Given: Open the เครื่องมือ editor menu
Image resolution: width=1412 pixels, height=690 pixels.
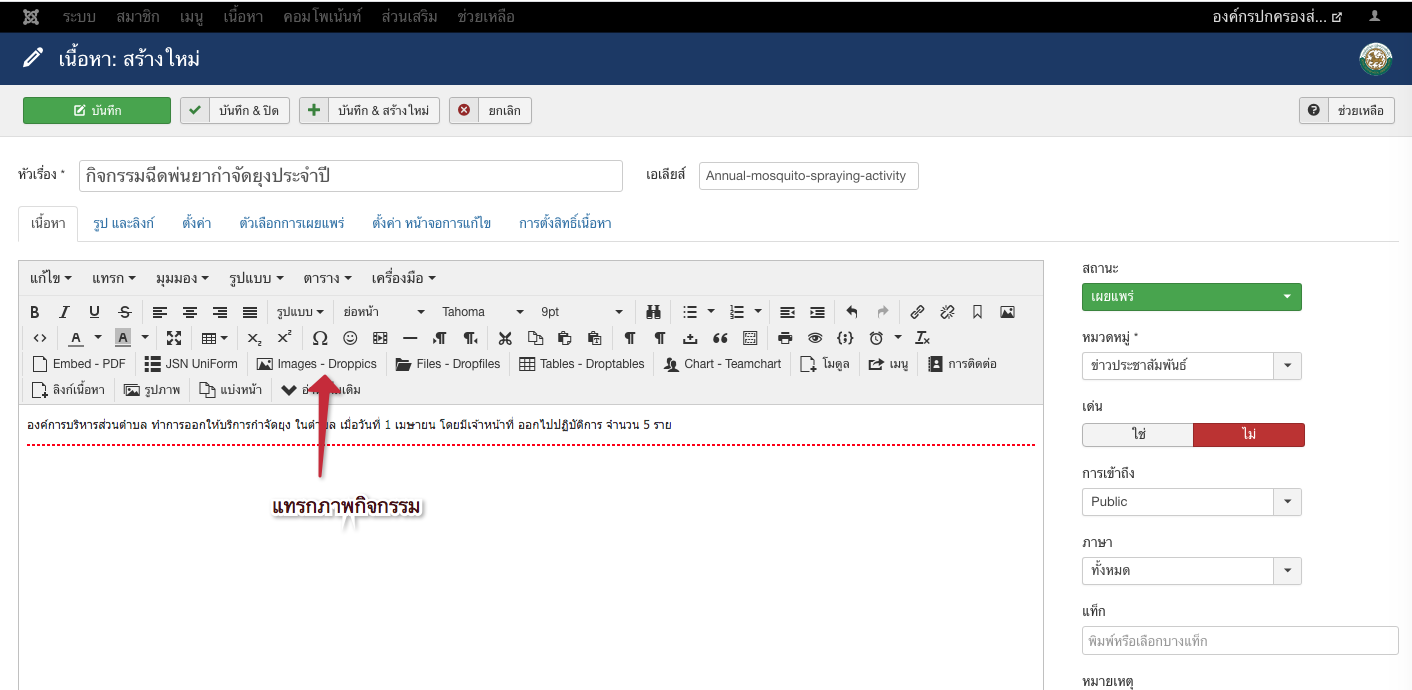Looking at the screenshot, I should (404, 278).
